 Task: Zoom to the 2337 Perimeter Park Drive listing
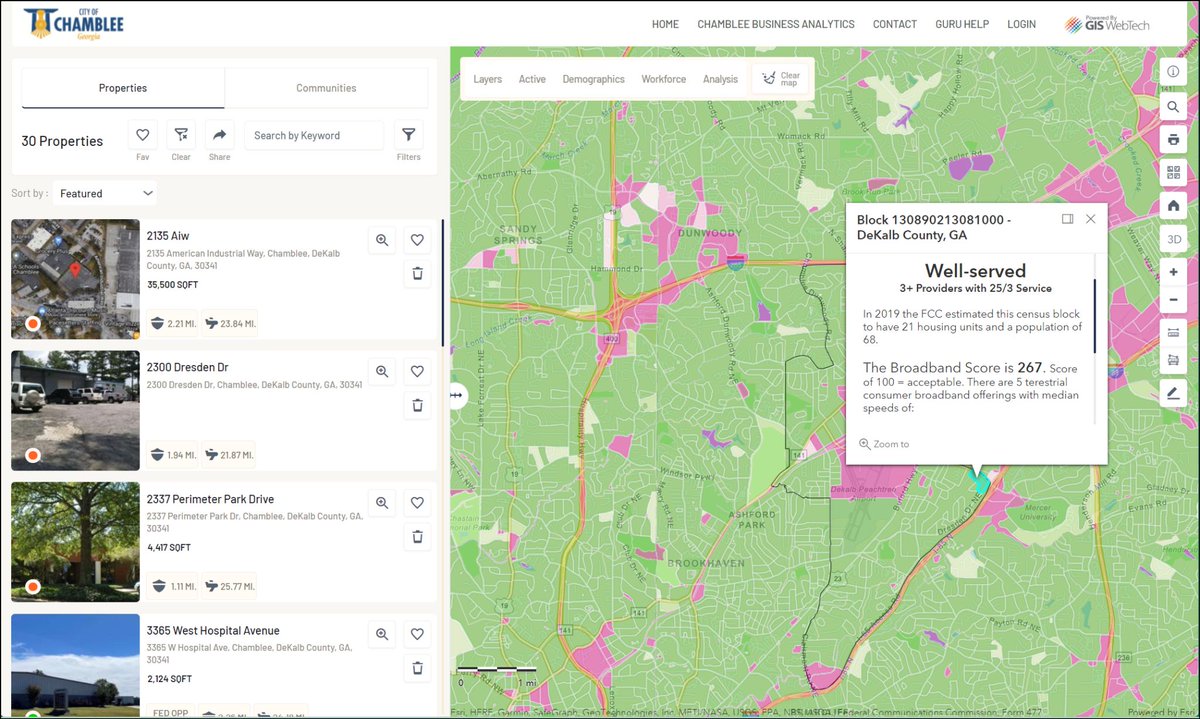(x=381, y=502)
